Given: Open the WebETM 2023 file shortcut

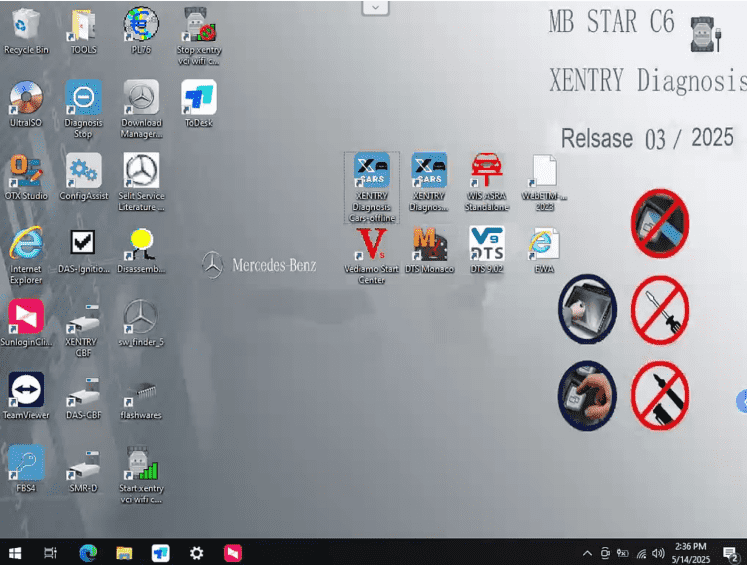Looking at the screenshot, I should (544, 182).
